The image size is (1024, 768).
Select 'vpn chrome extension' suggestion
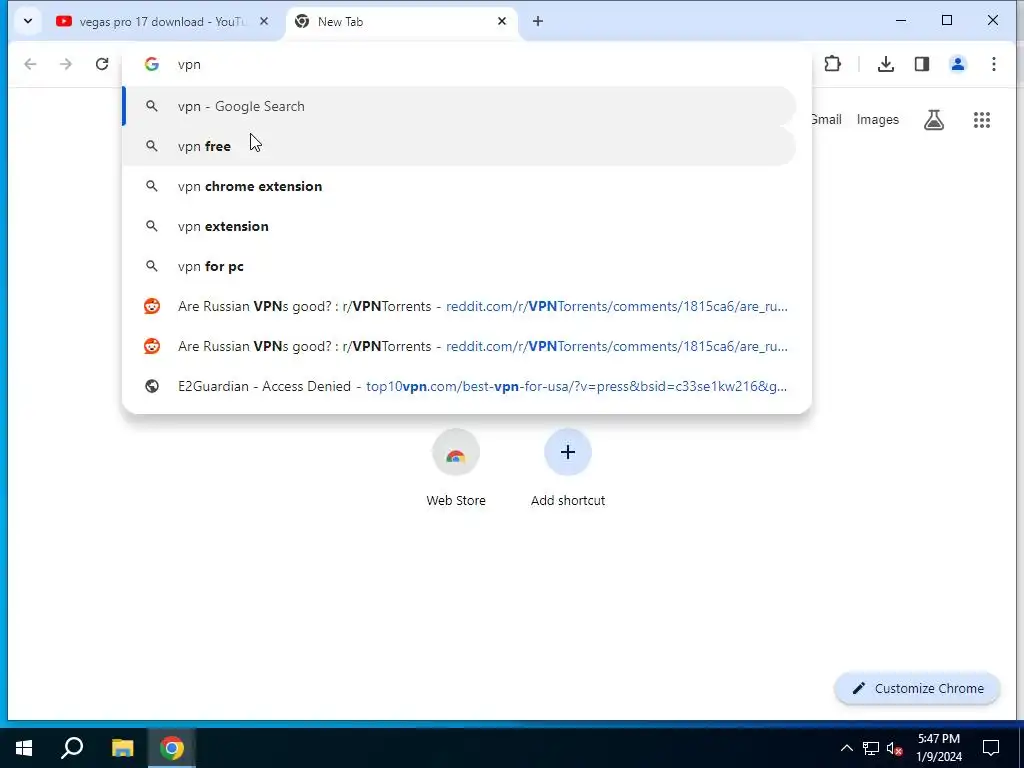[460, 186]
